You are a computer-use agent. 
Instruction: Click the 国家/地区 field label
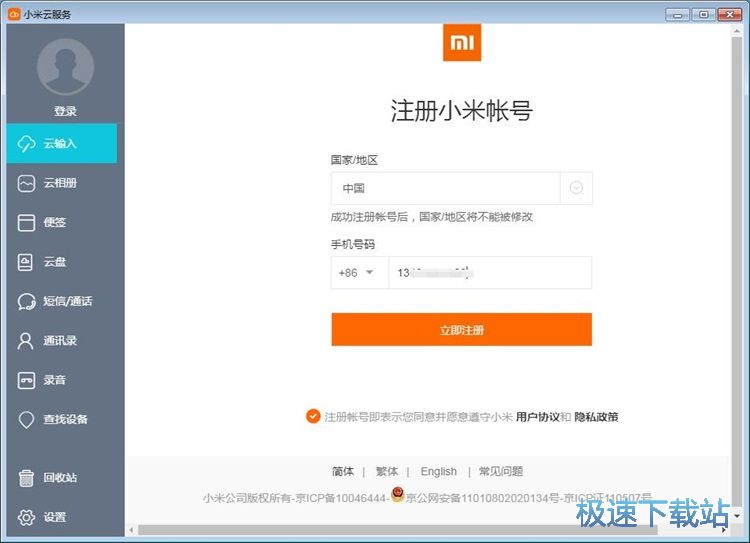tap(354, 160)
